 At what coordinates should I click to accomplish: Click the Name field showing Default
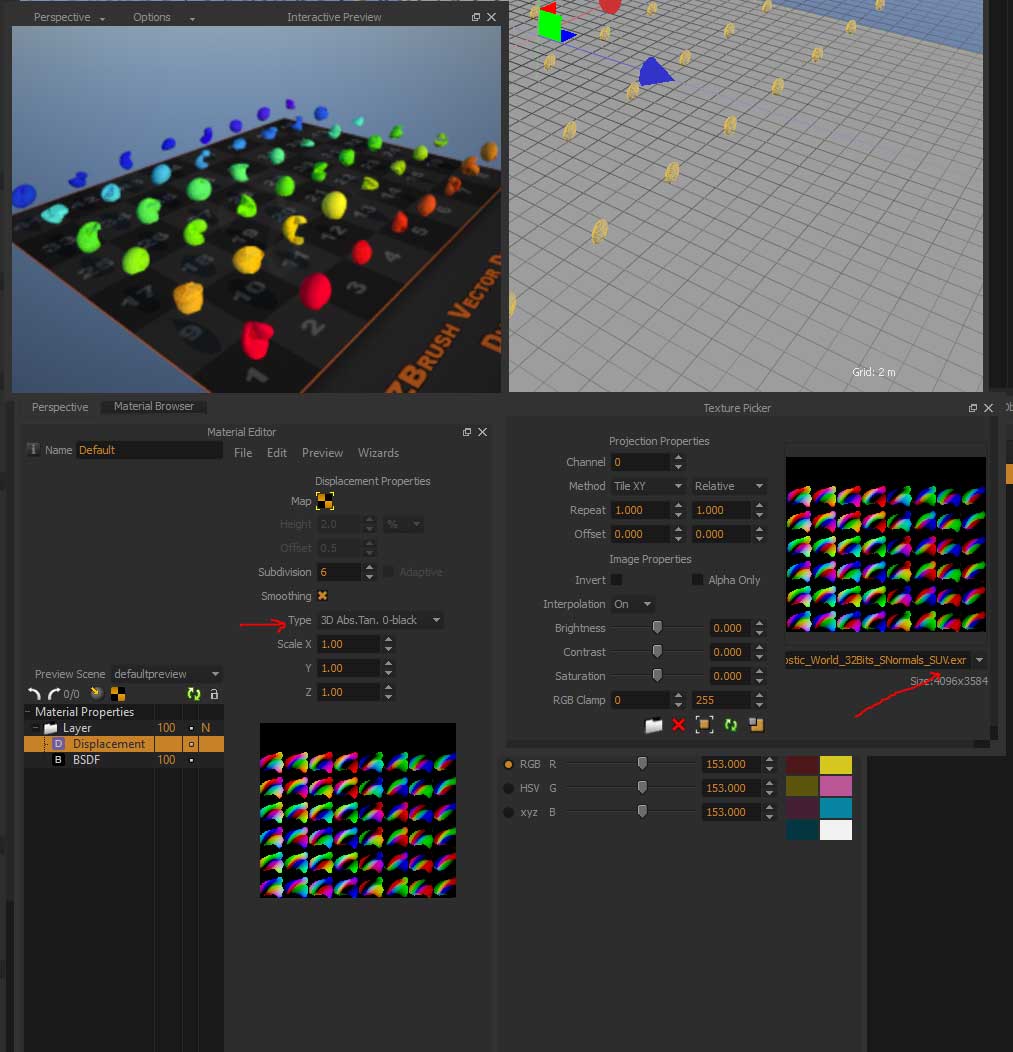148,451
